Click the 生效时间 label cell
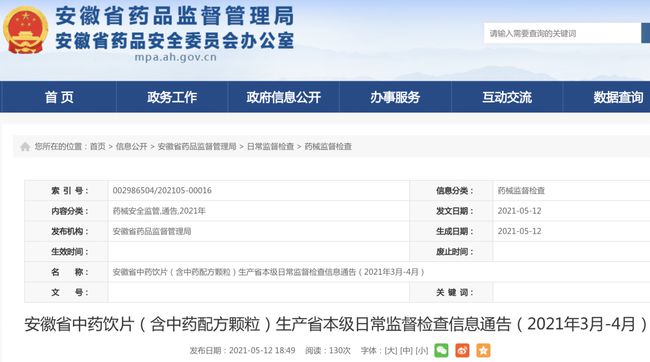The height and width of the screenshot is (362, 650). (x=66, y=252)
